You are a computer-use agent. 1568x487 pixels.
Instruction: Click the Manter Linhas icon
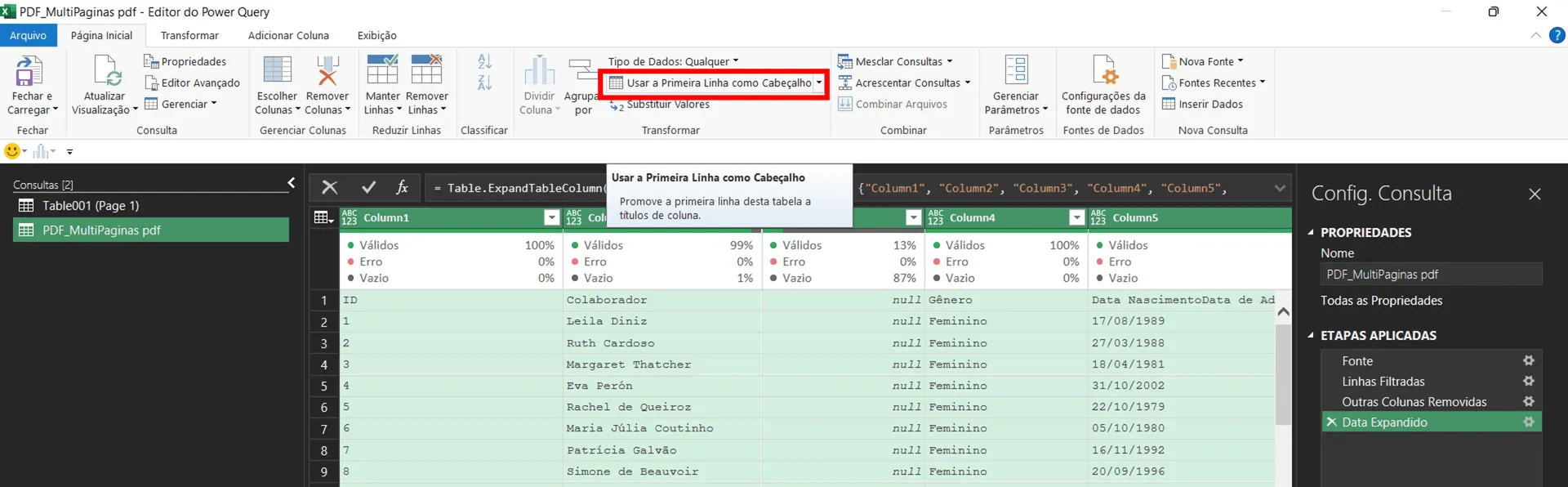pyautogui.click(x=382, y=71)
